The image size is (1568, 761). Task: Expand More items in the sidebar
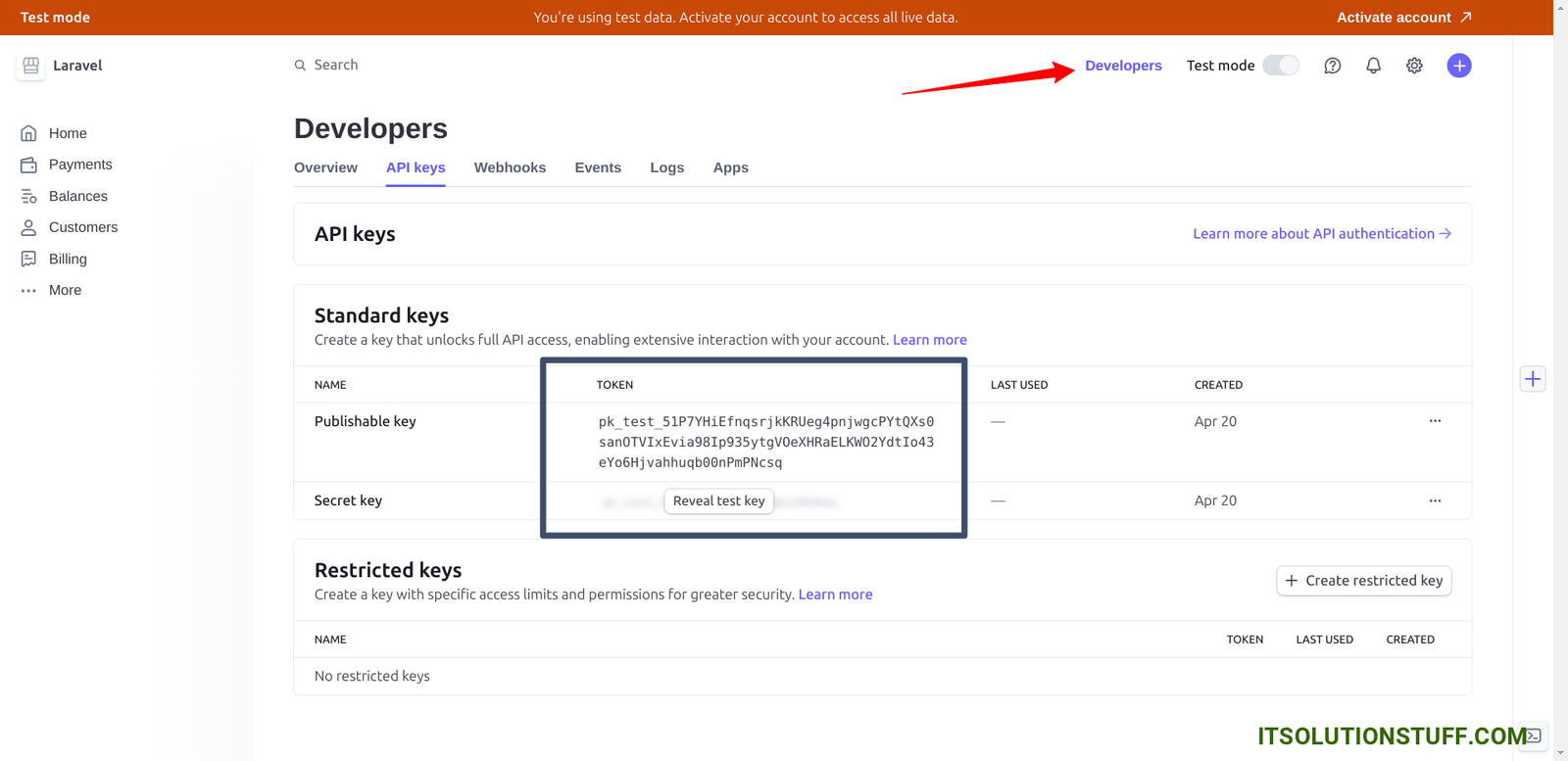tap(65, 290)
